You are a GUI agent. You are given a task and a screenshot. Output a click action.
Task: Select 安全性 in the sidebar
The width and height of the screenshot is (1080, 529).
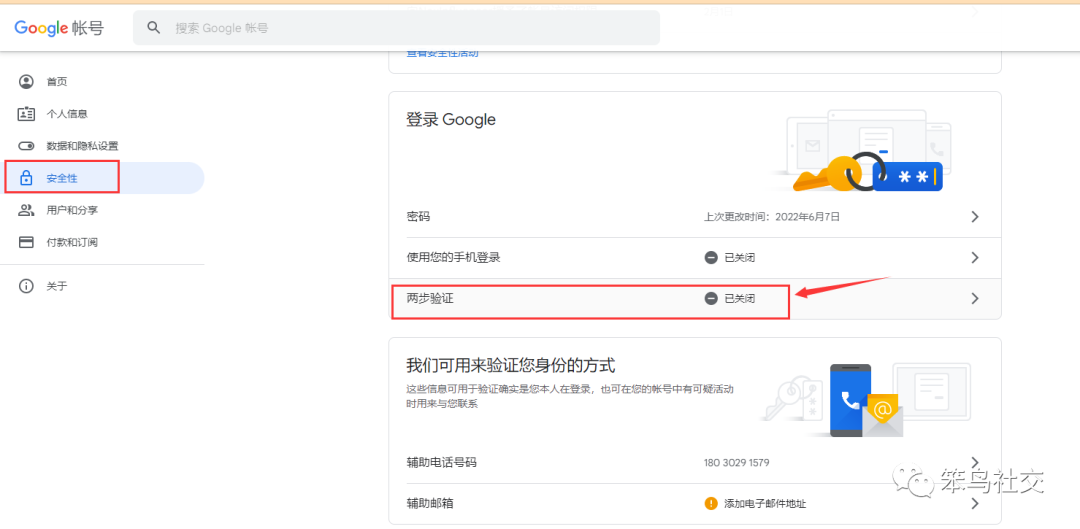tap(102, 178)
